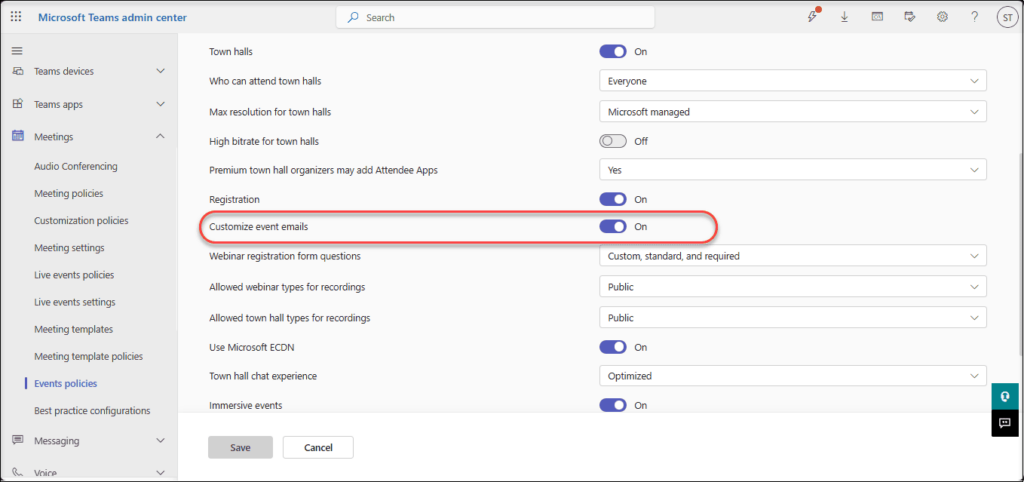1024x482 pixels.
Task: Open the activity lightning bolt notifications
Action: click(x=812, y=17)
